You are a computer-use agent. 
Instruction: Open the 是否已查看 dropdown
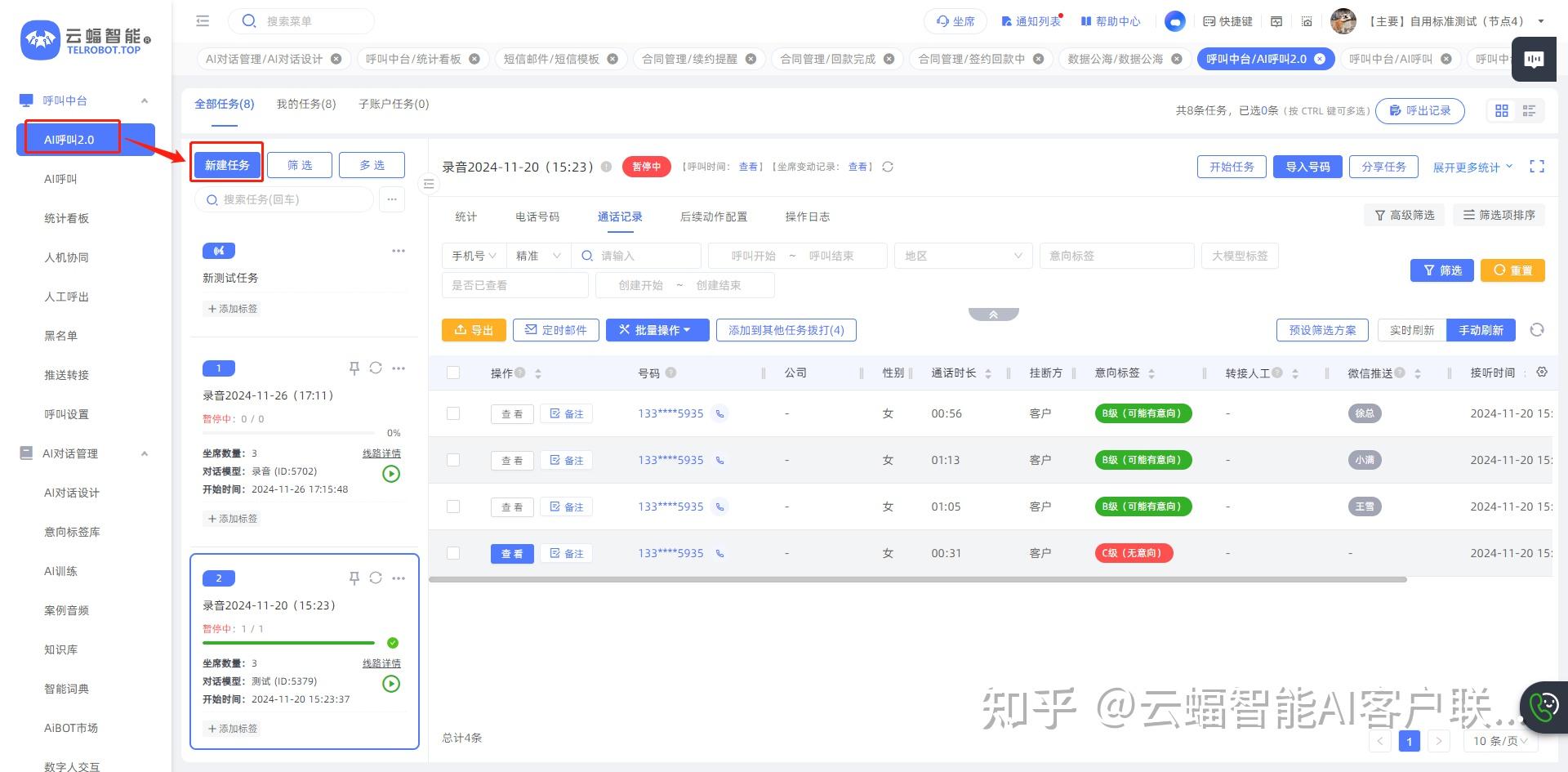pyautogui.click(x=515, y=285)
